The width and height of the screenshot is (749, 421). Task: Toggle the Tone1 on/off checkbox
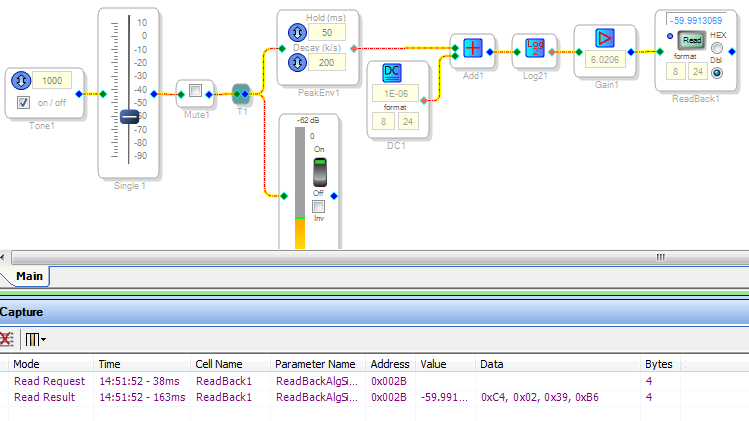coord(23,102)
